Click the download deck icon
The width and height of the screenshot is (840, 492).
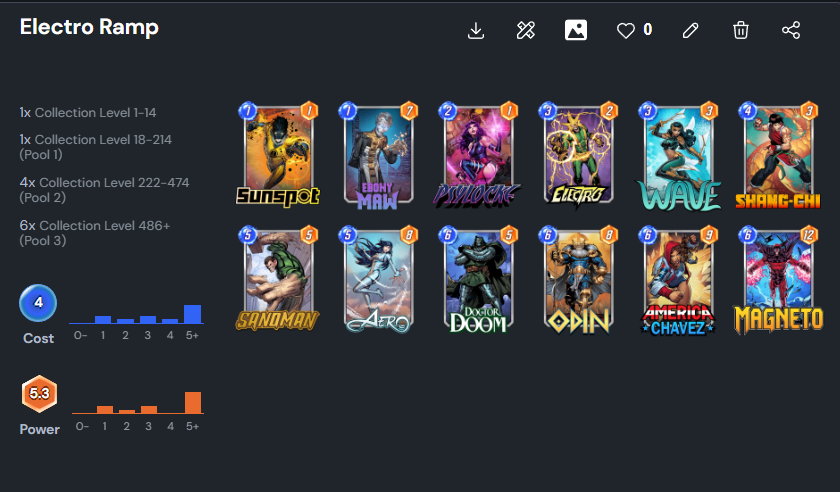click(x=476, y=31)
